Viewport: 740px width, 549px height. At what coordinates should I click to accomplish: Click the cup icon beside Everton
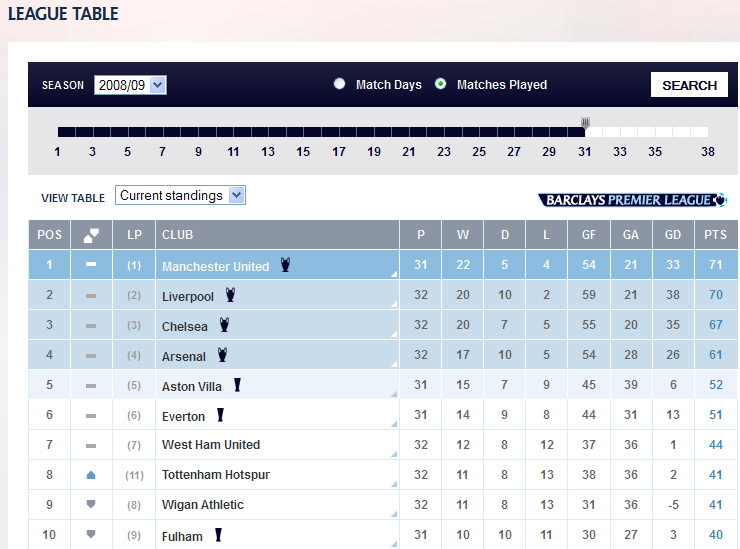[x=220, y=415]
